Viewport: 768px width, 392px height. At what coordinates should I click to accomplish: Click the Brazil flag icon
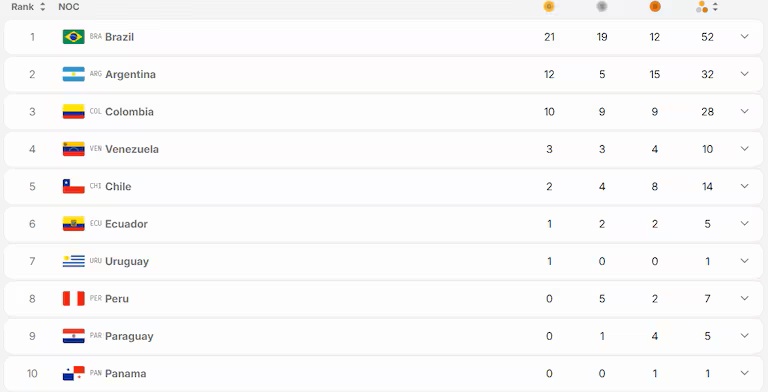(73, 37)
